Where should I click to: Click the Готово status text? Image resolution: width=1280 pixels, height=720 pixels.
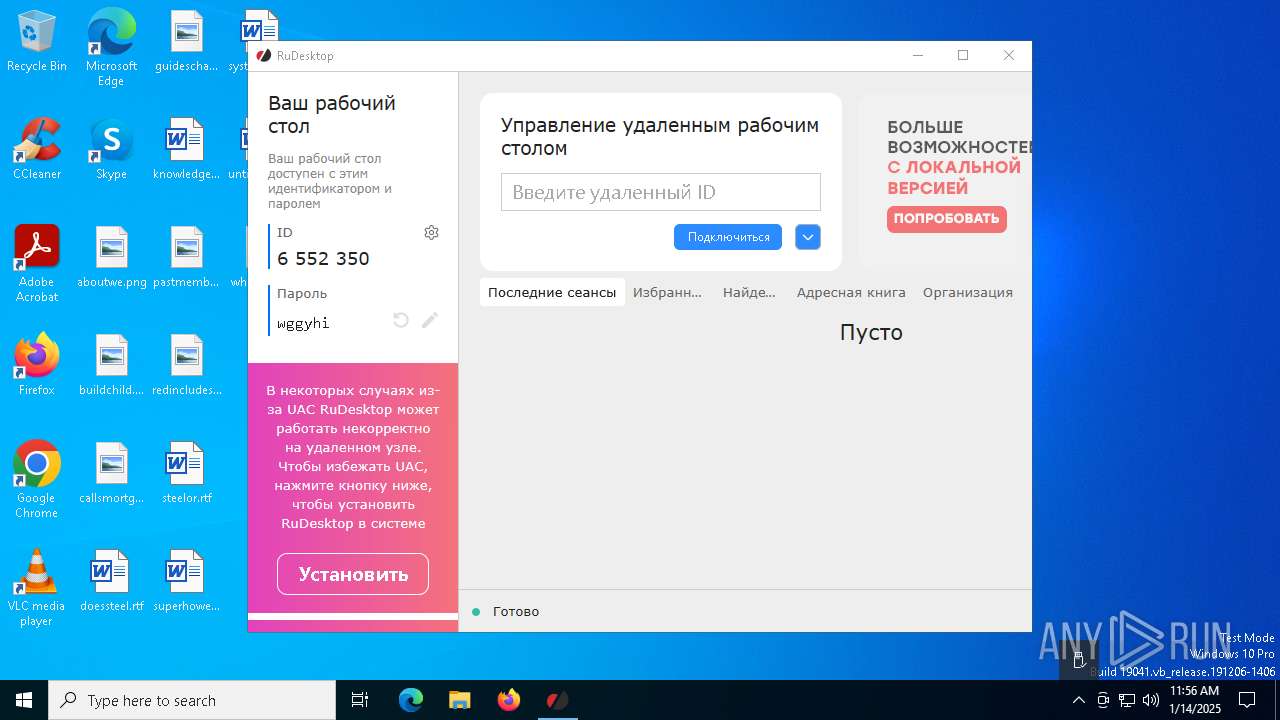(x=516, y=611)
